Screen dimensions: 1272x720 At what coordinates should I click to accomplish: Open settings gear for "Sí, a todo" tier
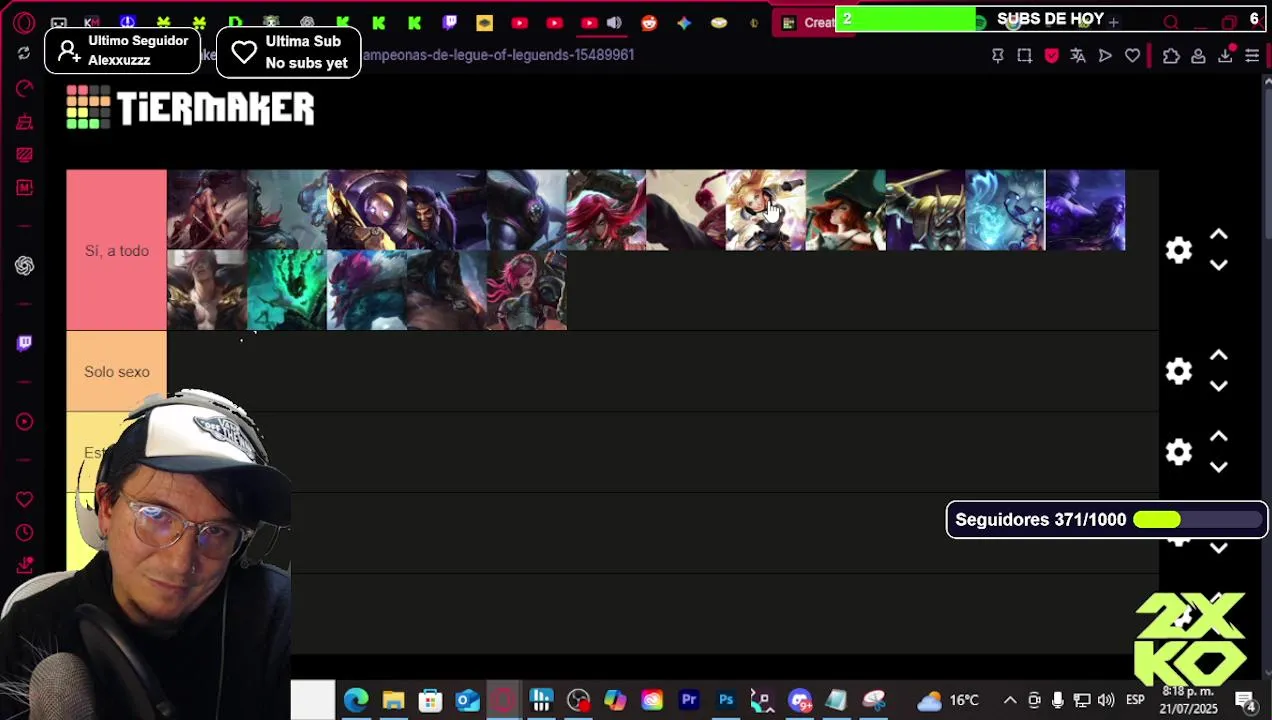(1179, 250)
